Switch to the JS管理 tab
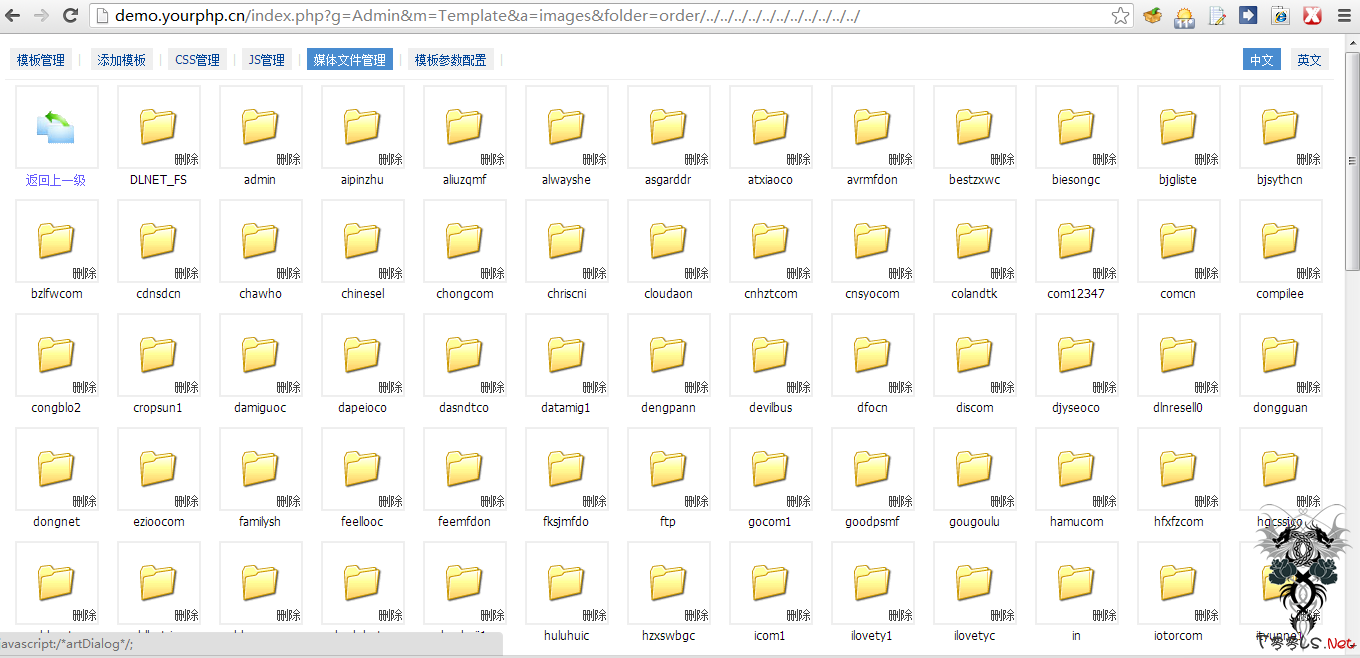This screenshot has height=658, width=1360. [x=267, y=60]
